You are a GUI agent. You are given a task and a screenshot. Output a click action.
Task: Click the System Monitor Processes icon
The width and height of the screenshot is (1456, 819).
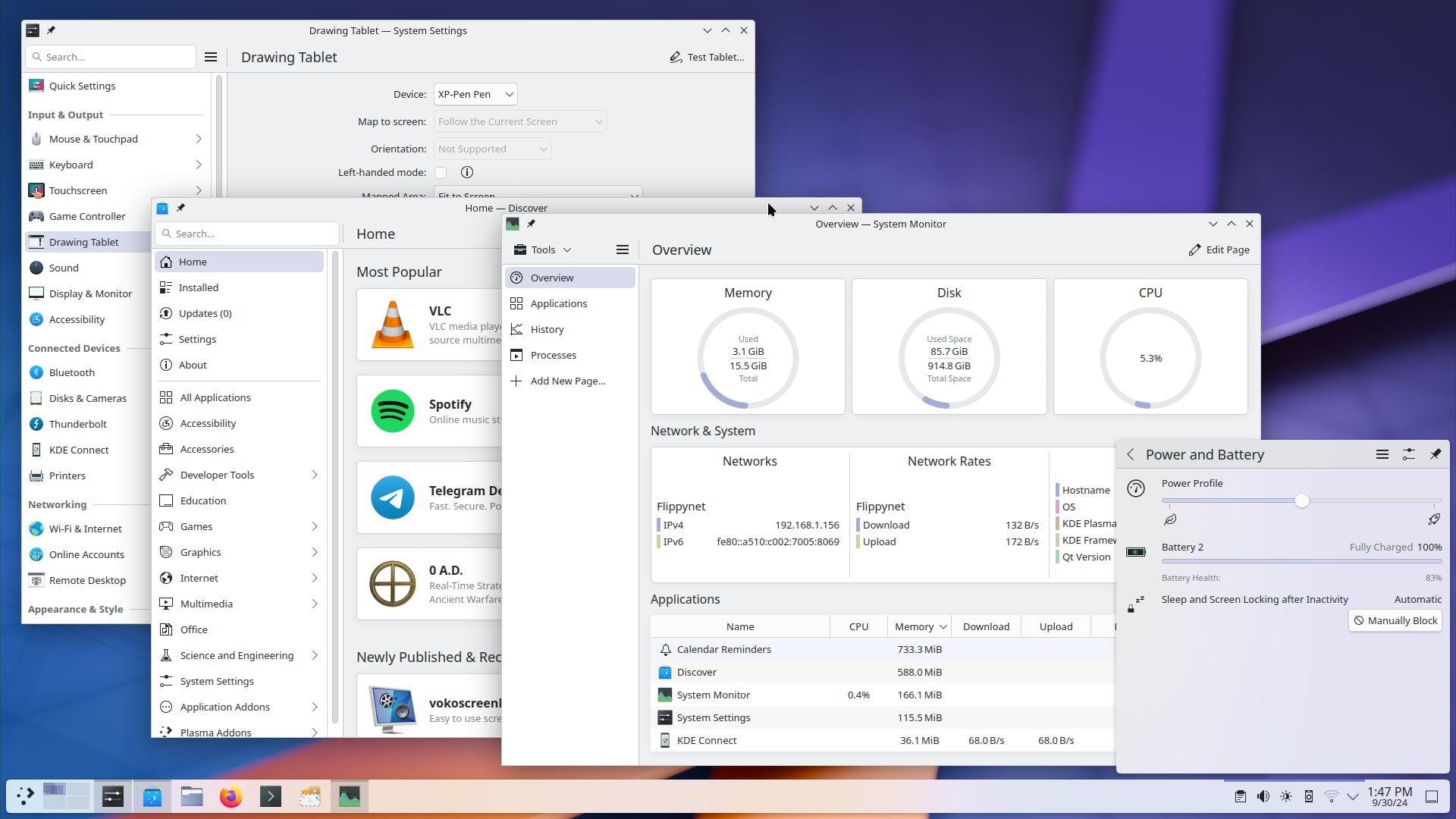[516, 355]
